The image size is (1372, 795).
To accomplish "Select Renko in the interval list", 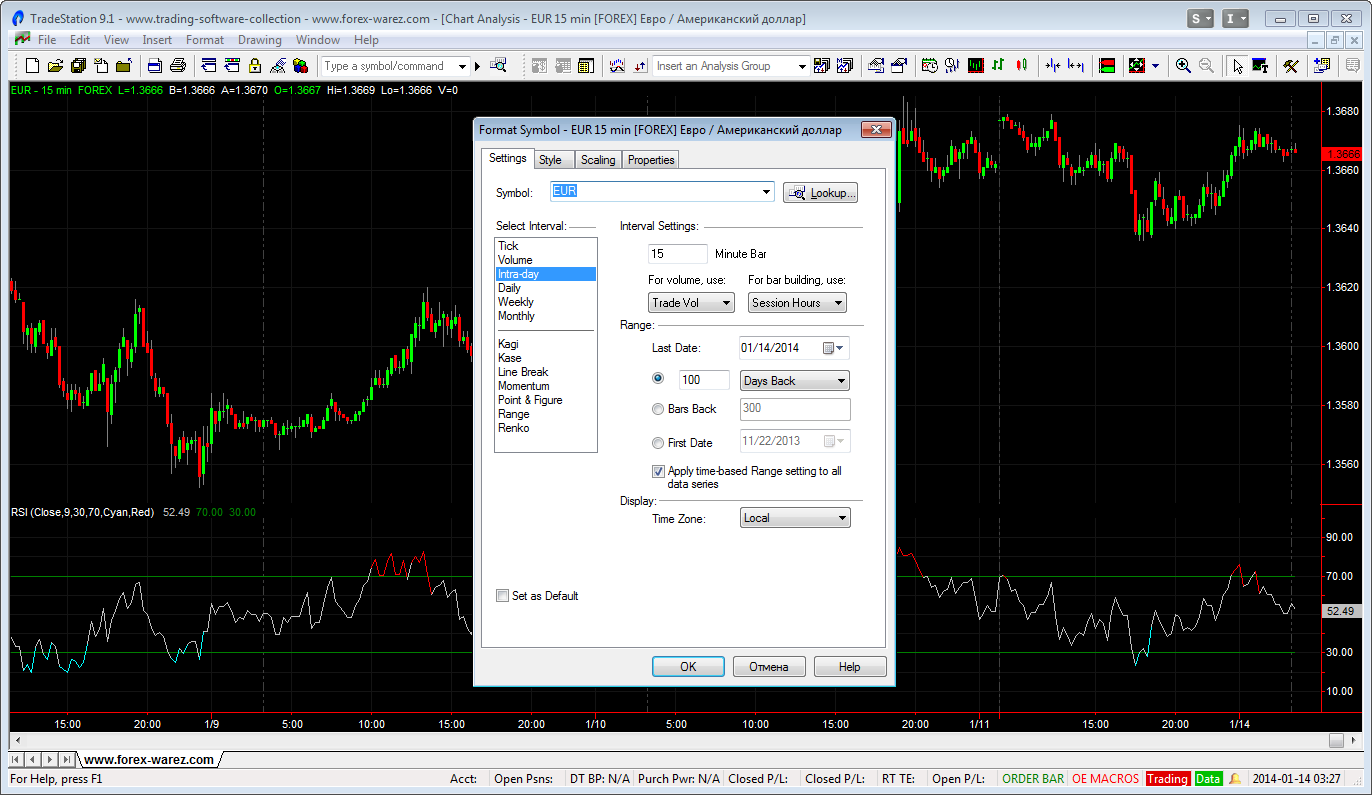I will (x=514, y=428).
